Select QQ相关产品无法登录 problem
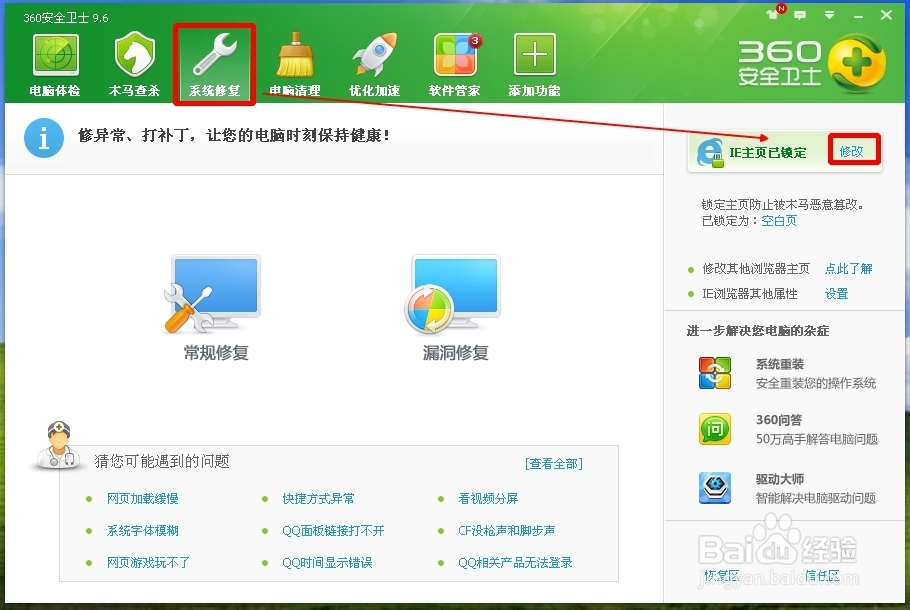Screen dimensions: 910x610 [x=515, y=562]
